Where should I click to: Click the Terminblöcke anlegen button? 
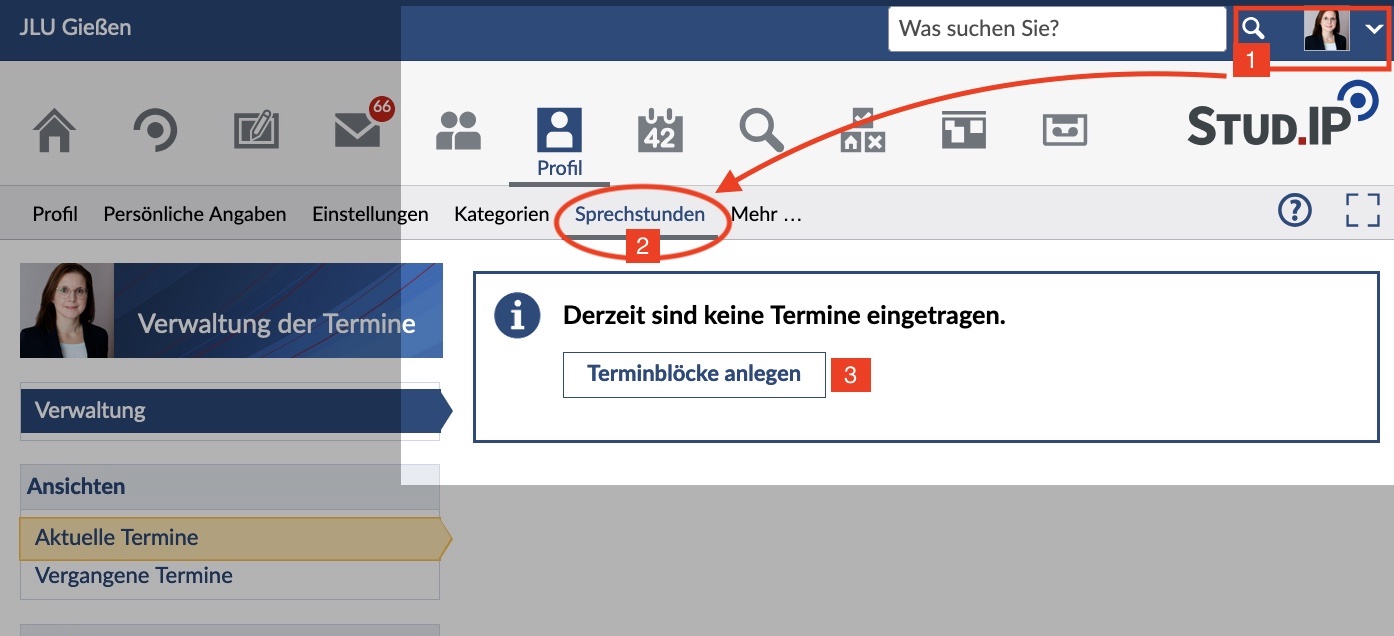pos(694,374)
